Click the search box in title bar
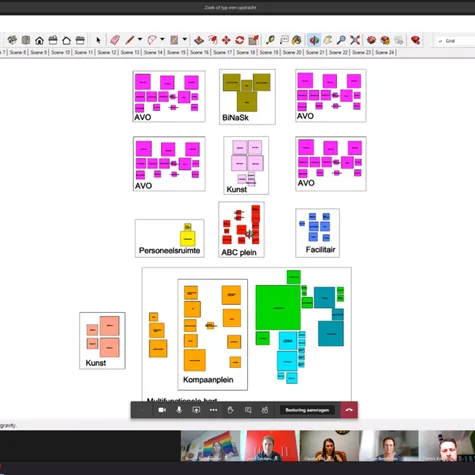The width and height of the screenshot is (475, 475). [230, 7]
